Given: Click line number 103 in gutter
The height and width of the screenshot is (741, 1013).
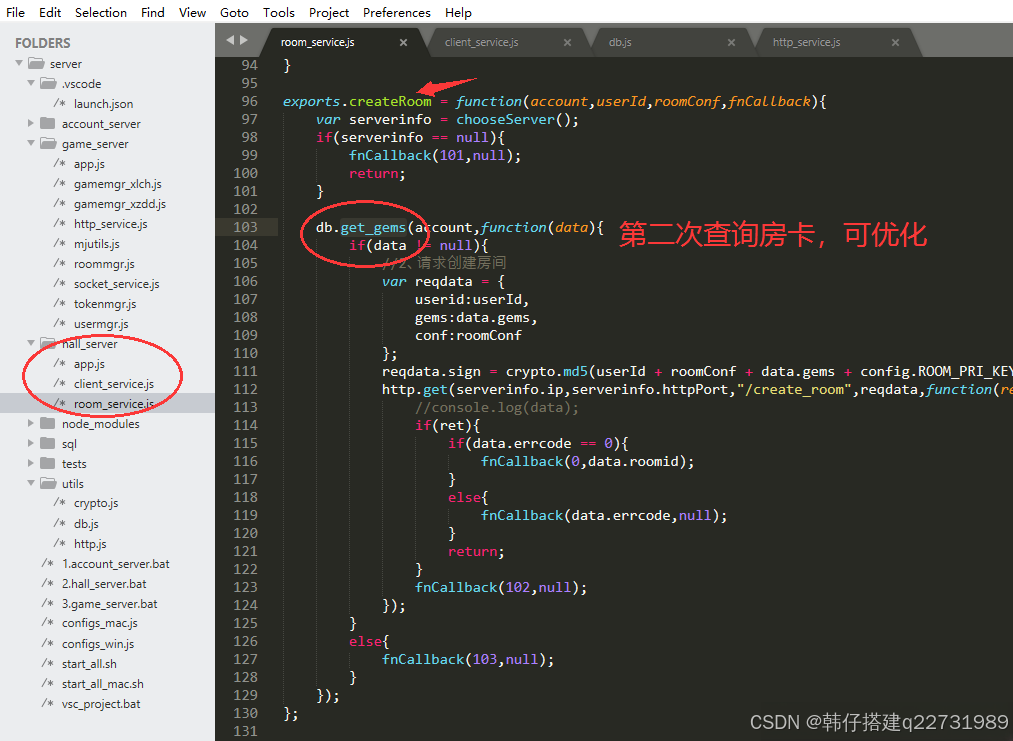Looking at the screenshot, I should pyautogui.click(x=245, y=227).
